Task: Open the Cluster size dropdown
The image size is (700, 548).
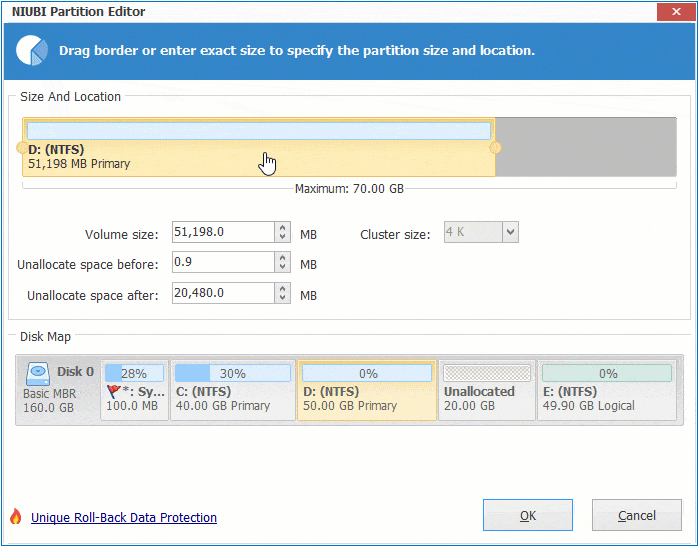Action: tap(509, 234)
